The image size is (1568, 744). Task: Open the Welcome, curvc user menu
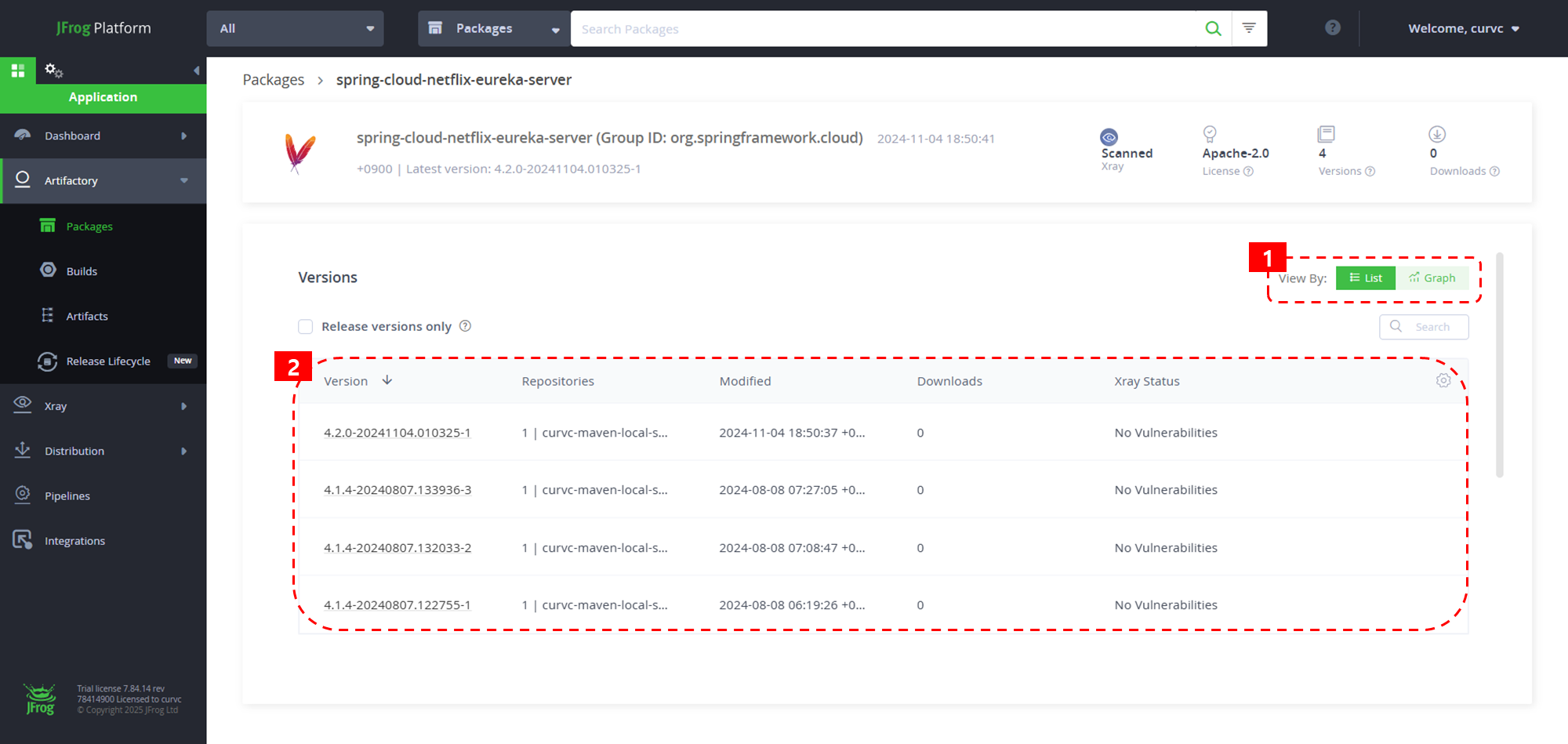click(1463, 28)
